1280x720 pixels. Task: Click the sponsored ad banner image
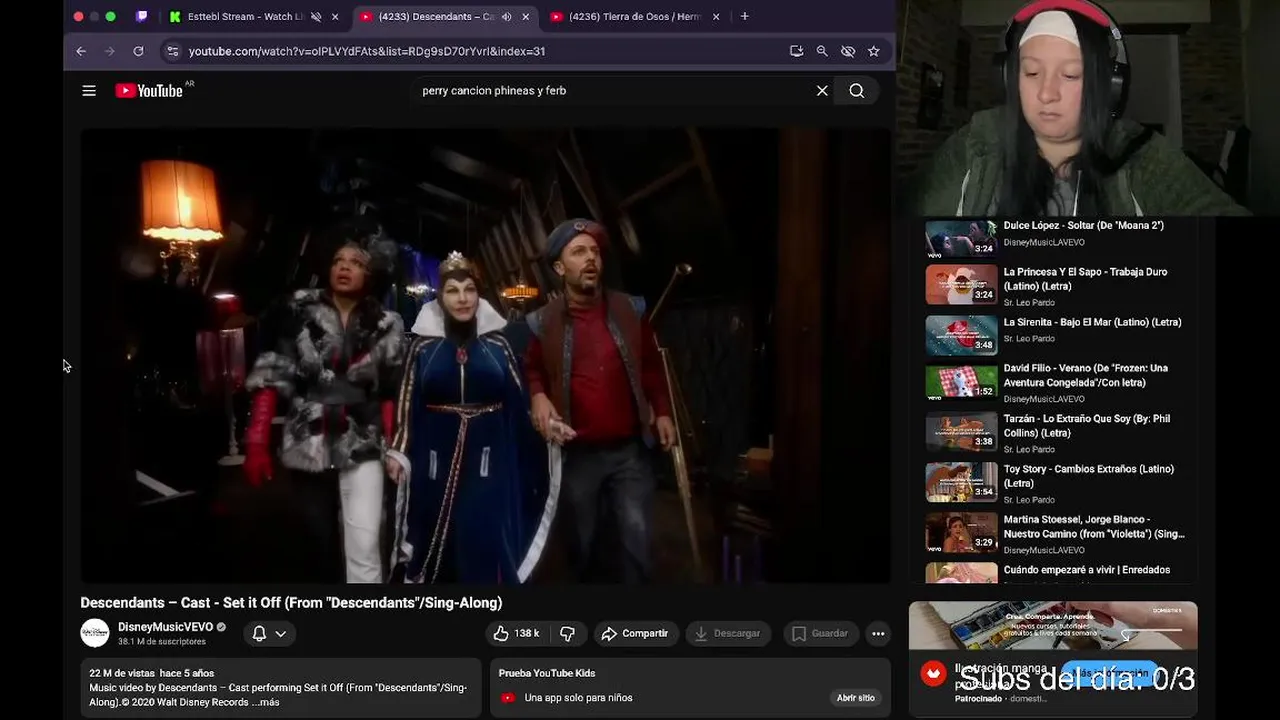1053,626
